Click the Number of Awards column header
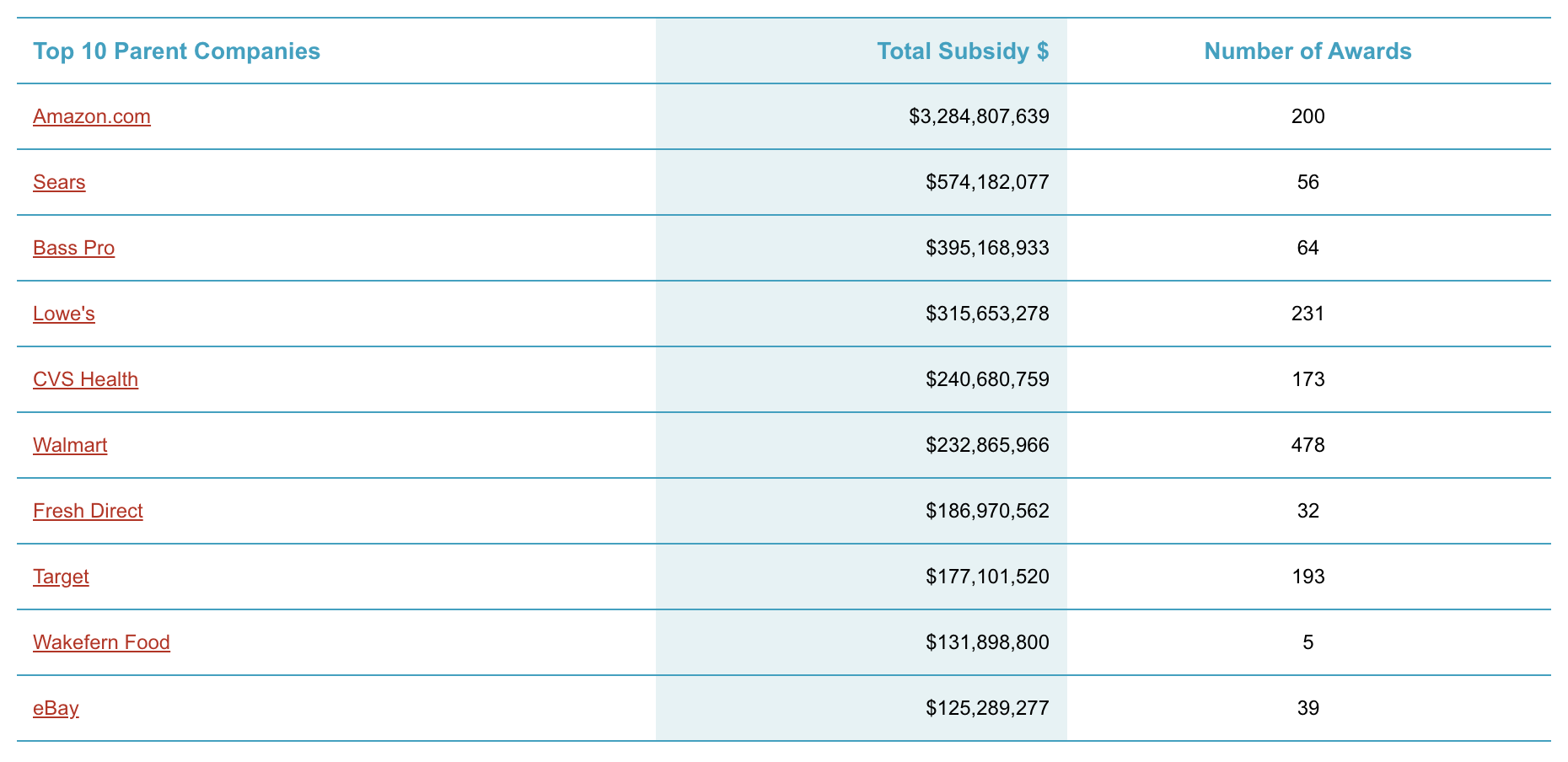The width and height of the screenshot is (1568, 762). tap(1308, 51)
